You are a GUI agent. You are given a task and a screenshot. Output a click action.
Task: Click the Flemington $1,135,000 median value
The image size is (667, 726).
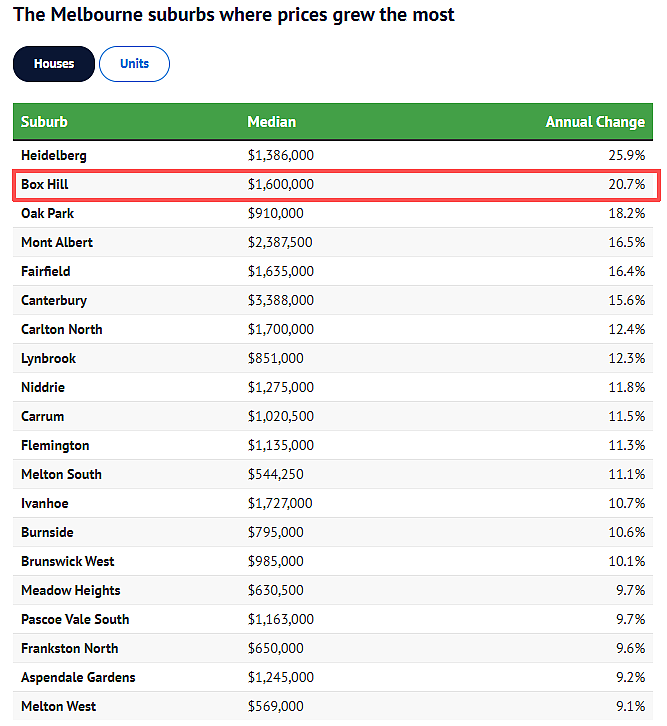[x=281, y=445]
